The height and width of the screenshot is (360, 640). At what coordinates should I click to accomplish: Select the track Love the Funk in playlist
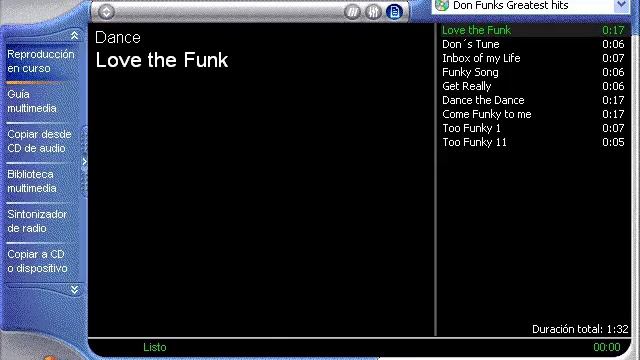pos(533,30)
